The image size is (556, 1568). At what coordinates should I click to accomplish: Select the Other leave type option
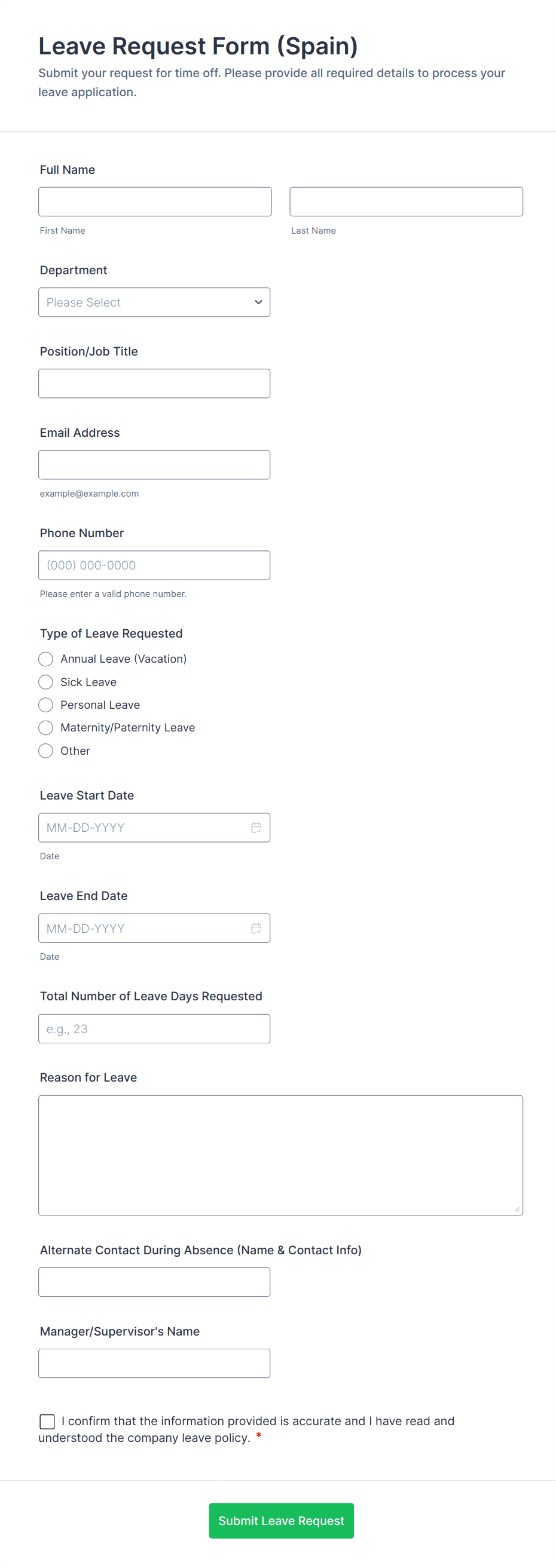tap(45, 751)
